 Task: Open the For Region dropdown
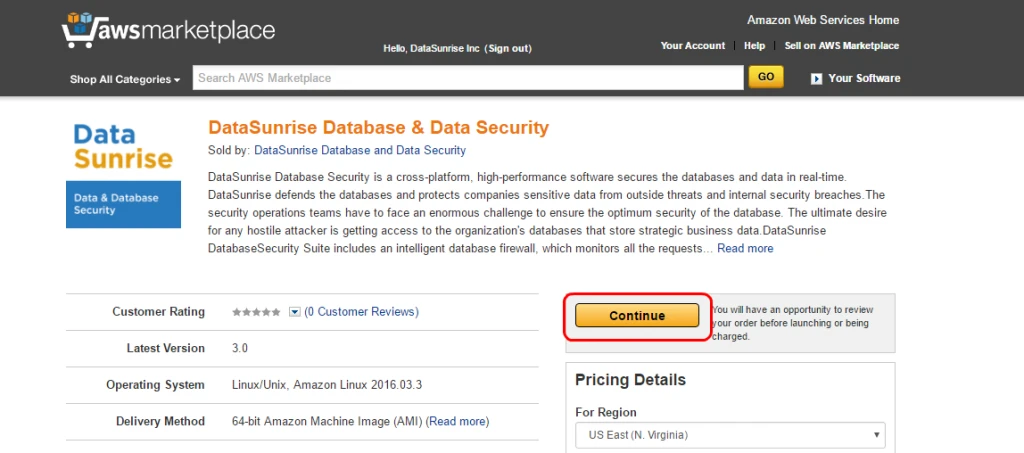coord(730,435)
